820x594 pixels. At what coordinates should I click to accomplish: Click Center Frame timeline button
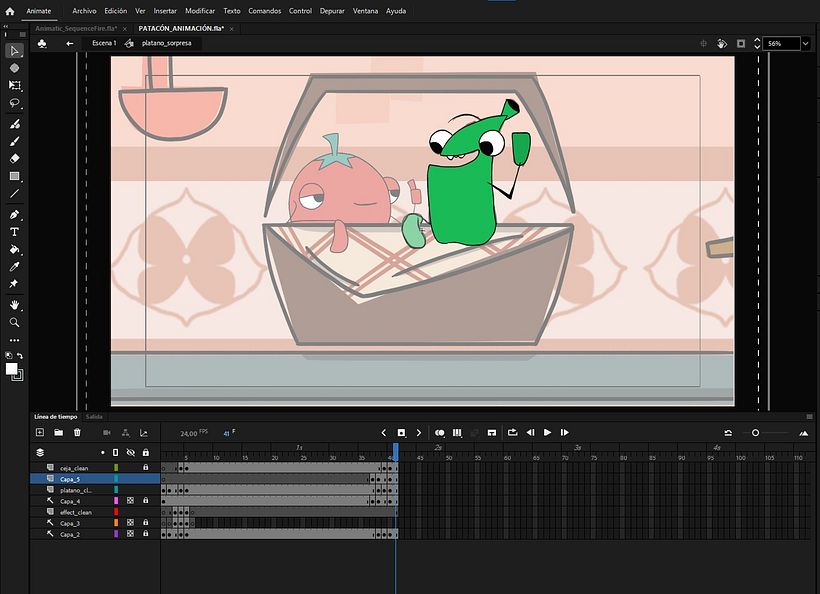pos(492,433)
